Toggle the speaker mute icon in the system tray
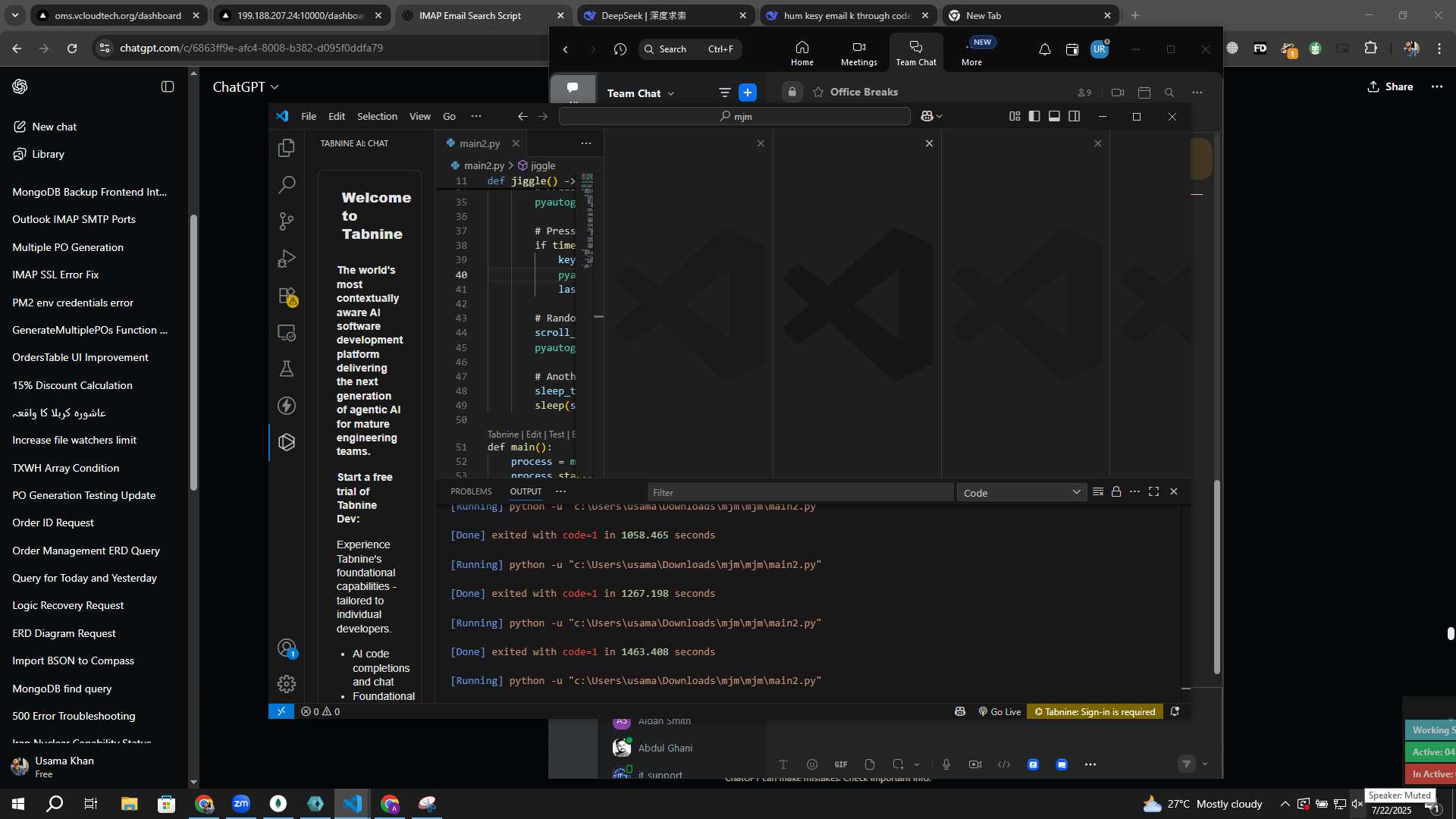Image resolution: width=1456 pixels, height=819 pixels. click(1357, 804)
